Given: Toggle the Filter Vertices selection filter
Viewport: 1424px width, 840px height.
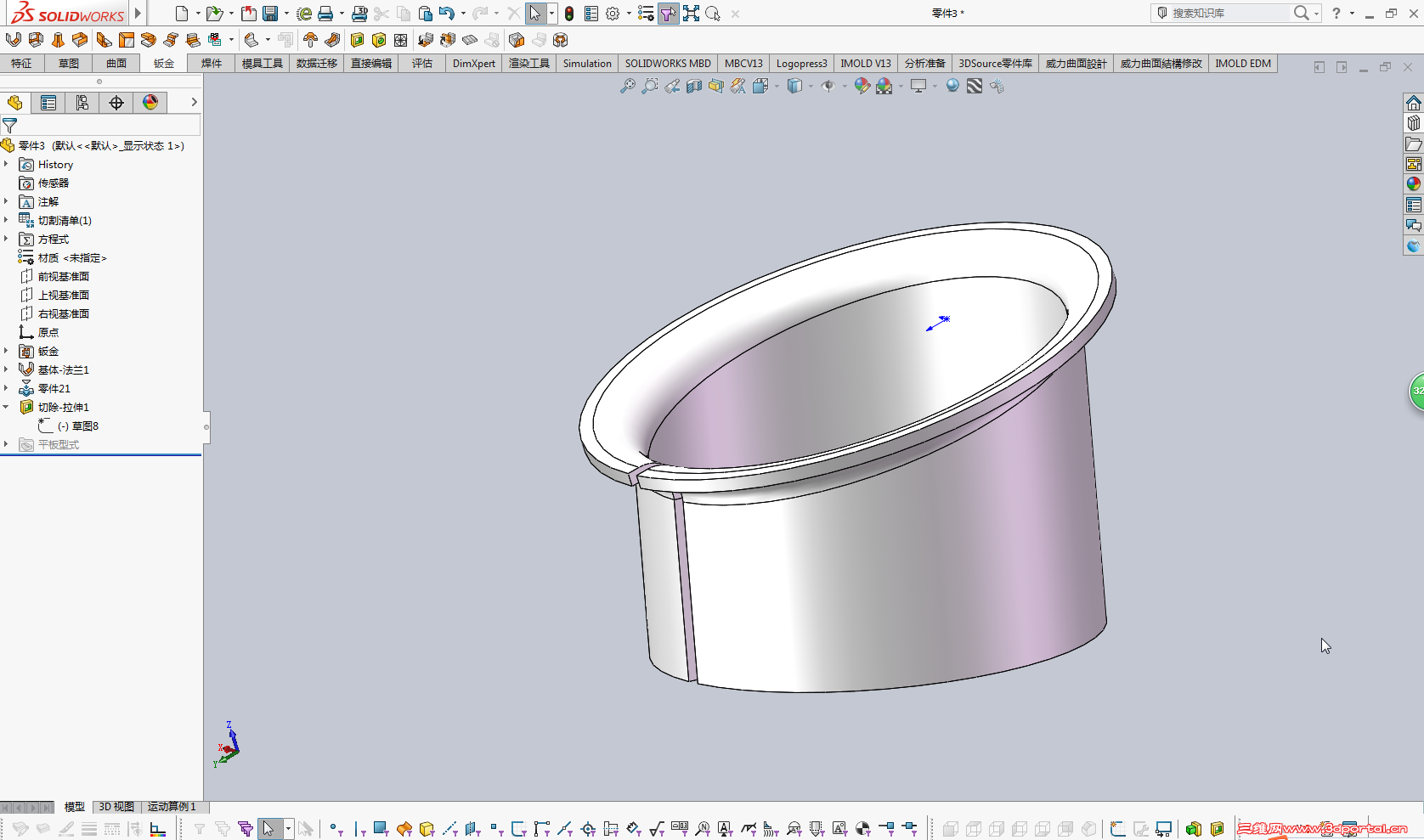Looking at the screenshot, I should pos(336,828).
